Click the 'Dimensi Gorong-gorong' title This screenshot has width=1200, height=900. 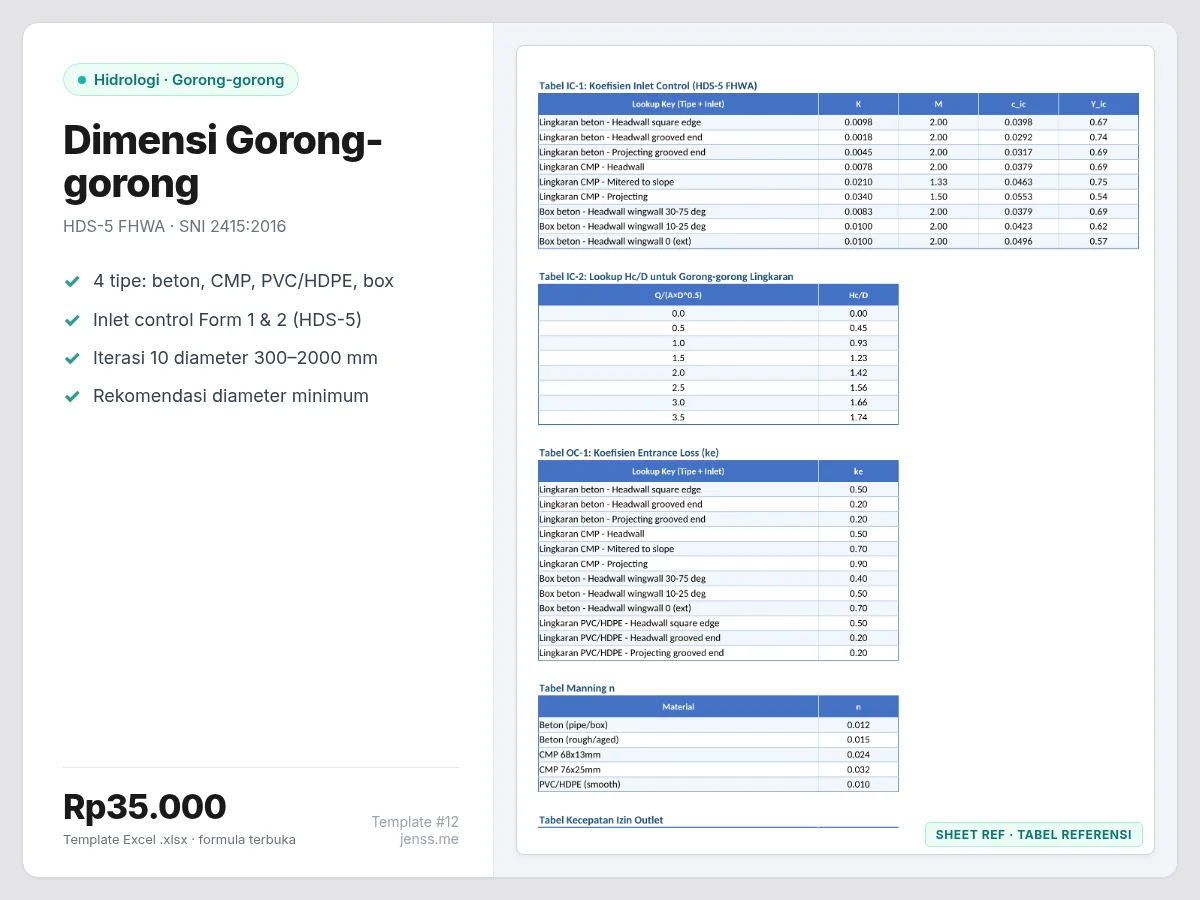pyautogui.click(x=222, y=162)
